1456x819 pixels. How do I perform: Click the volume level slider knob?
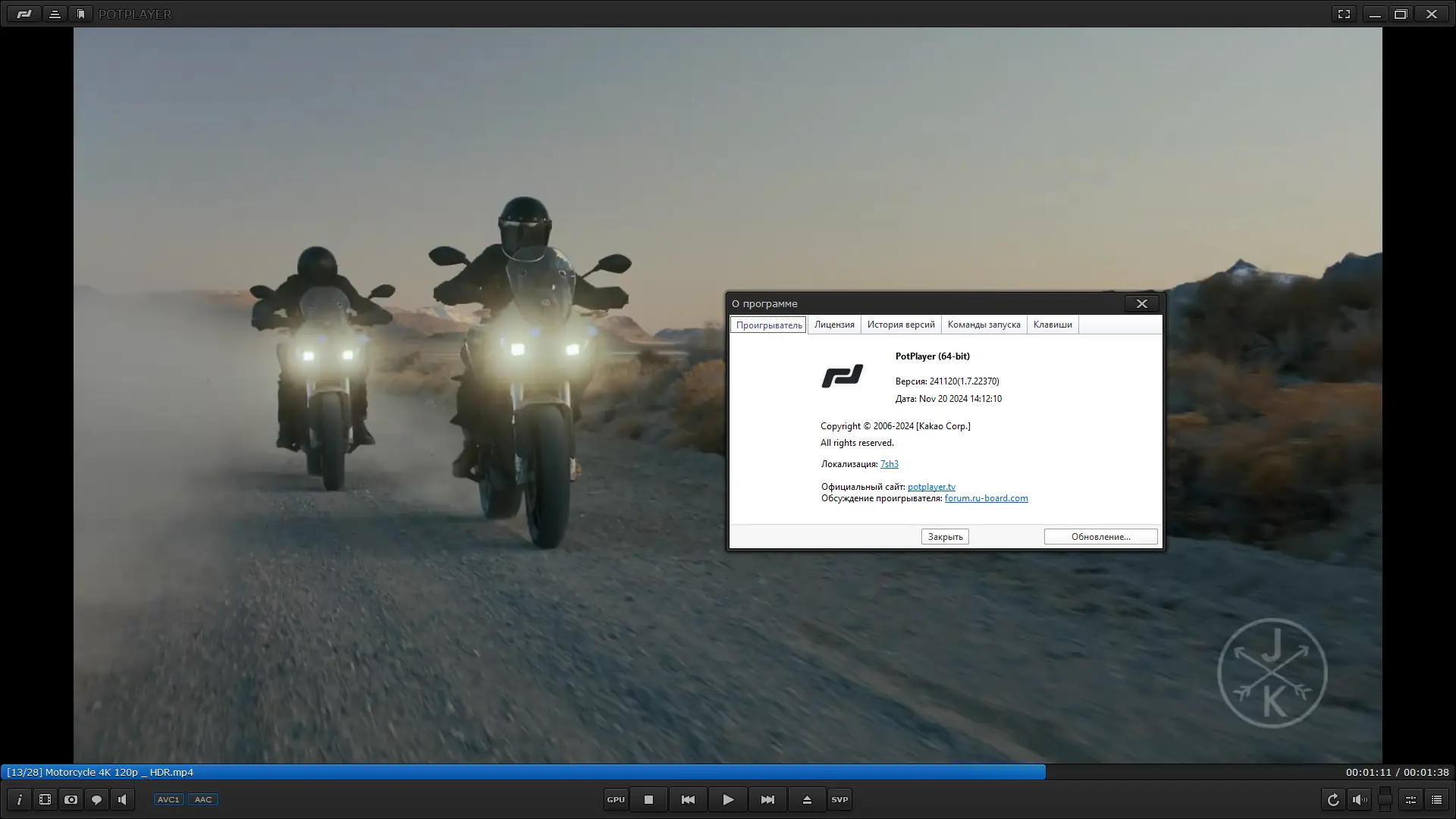[x=1385, y=798]
